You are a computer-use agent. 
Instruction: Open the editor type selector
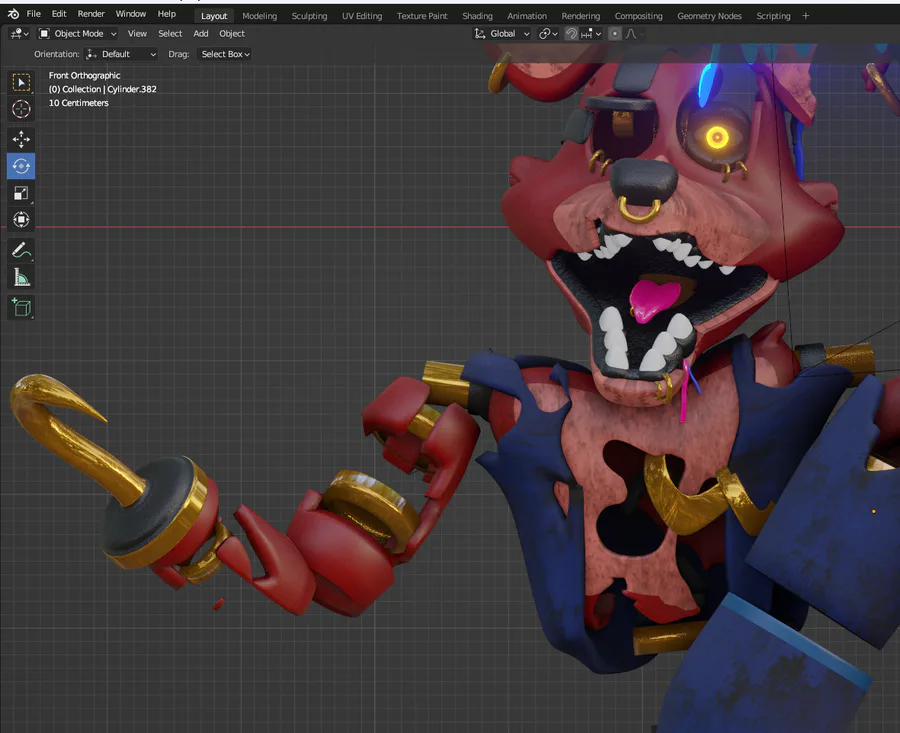19,34
